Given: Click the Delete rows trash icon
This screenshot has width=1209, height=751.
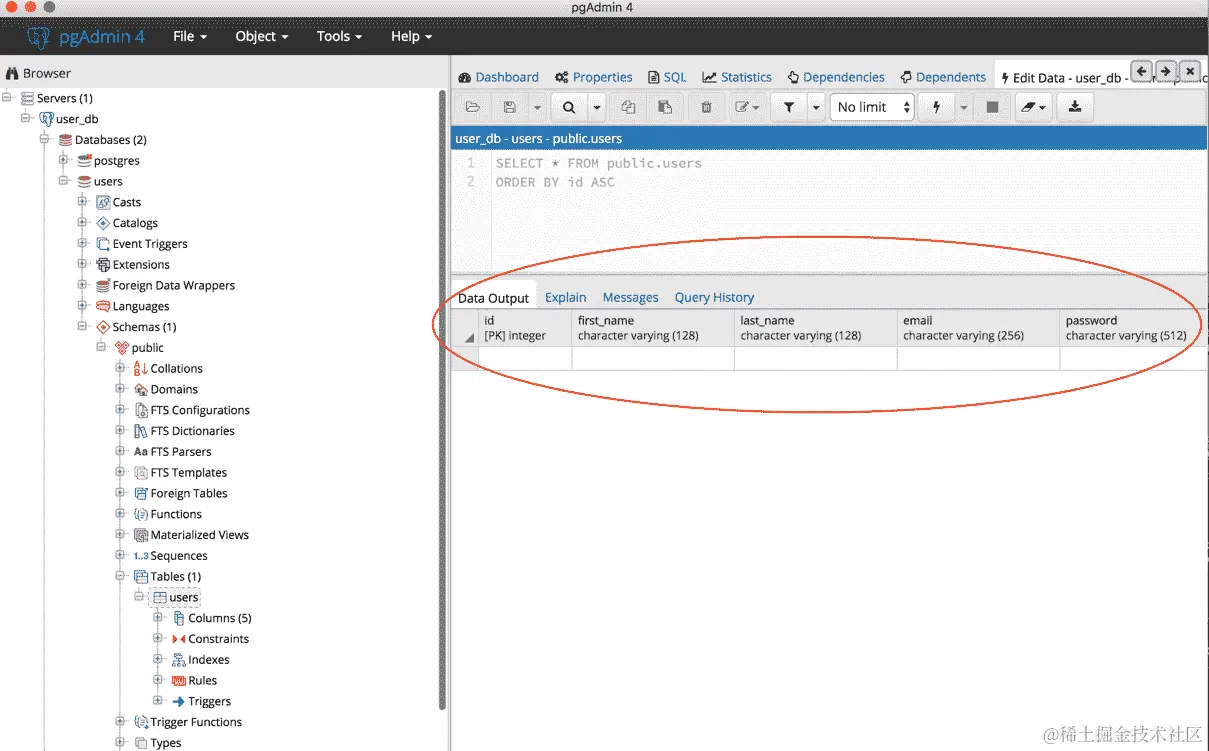Looking at the screenshot, I should coord(706,107).
